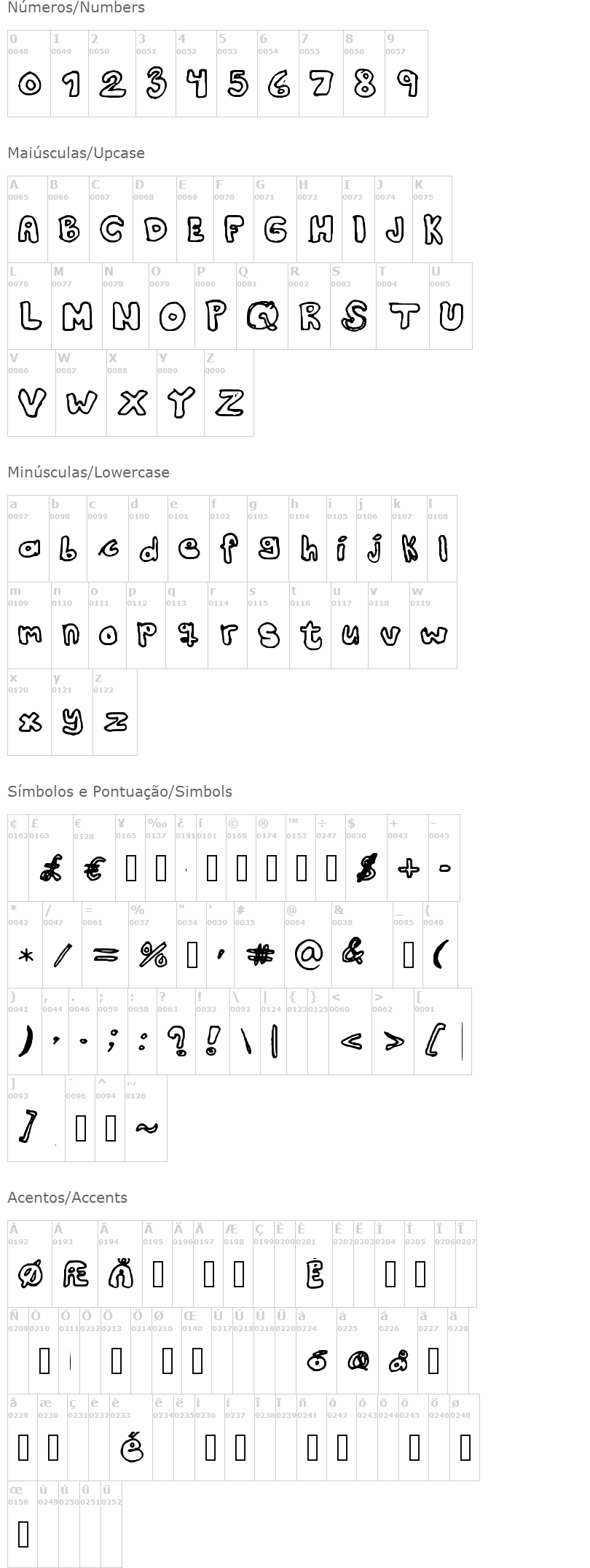Screen dimensions: 590x1568
Task: Select the tilde glyph cell
Action: [146, 1118]
